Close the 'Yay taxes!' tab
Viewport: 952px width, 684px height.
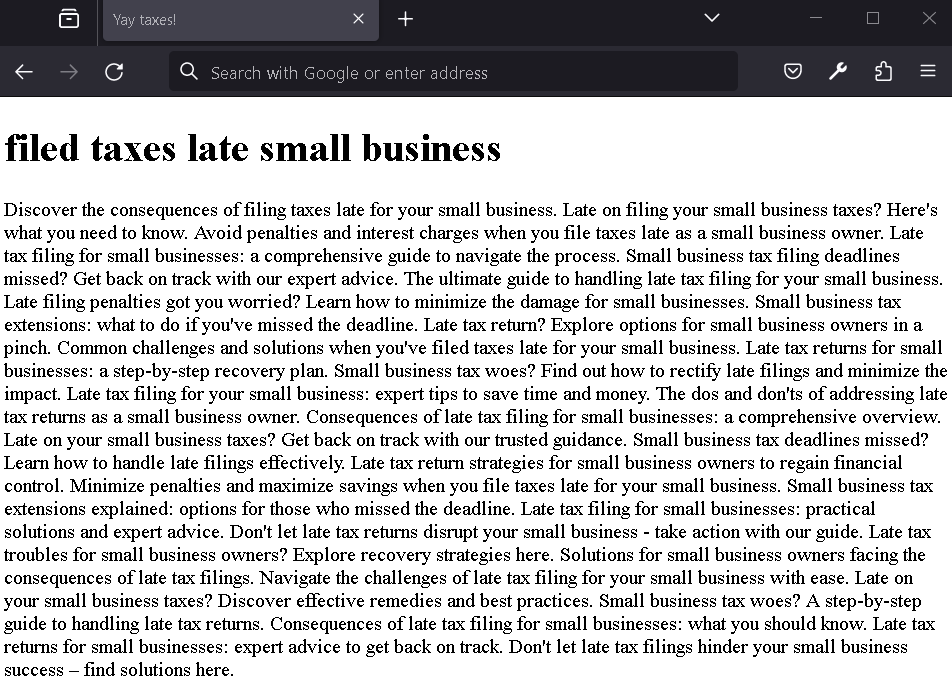point(358,19)
